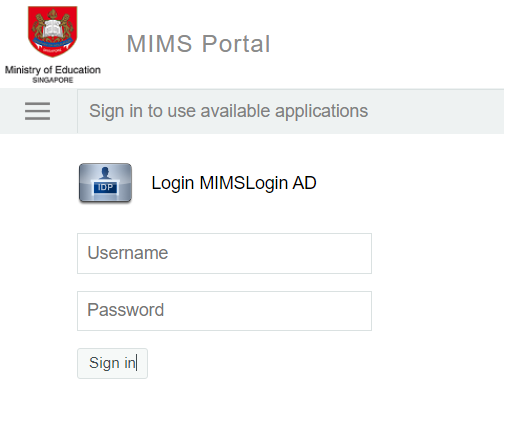Focus the Password input field
This screenshot has width=506, height=426.
224,311
